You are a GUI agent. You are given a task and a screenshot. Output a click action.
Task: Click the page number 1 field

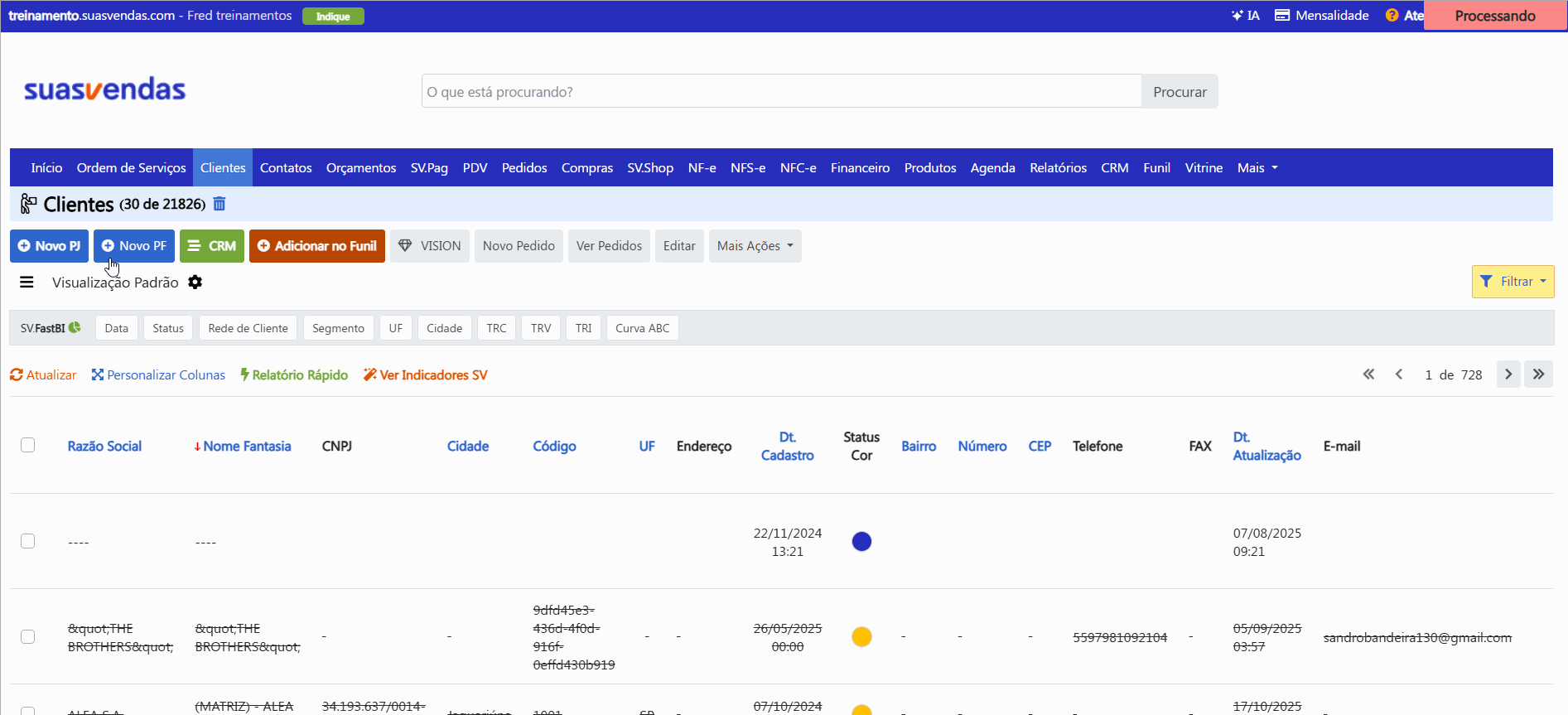(1428, 374)
